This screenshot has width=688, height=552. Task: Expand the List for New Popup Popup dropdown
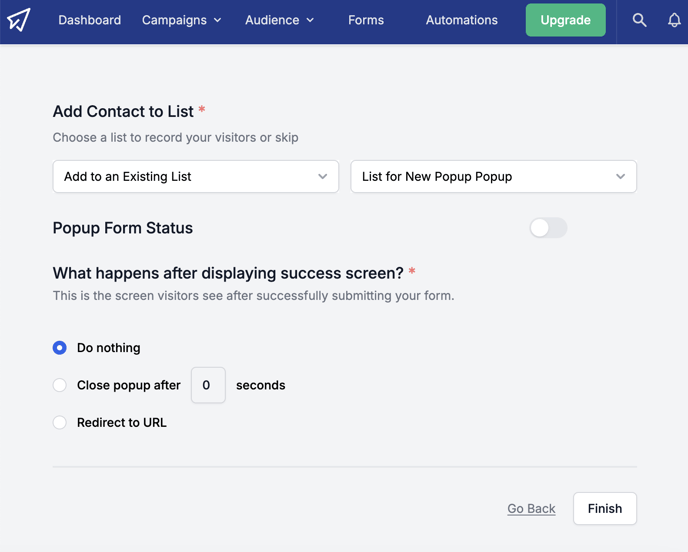pyautogui.click(x=493, y=176)
